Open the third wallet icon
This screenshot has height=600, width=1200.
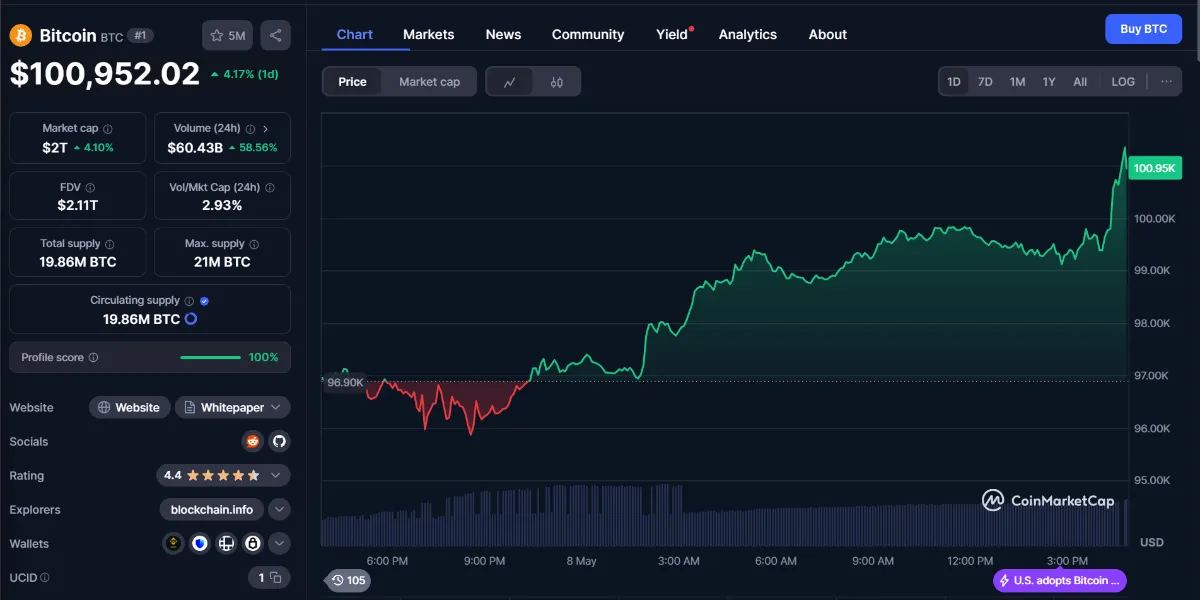[x=226, y=543]
